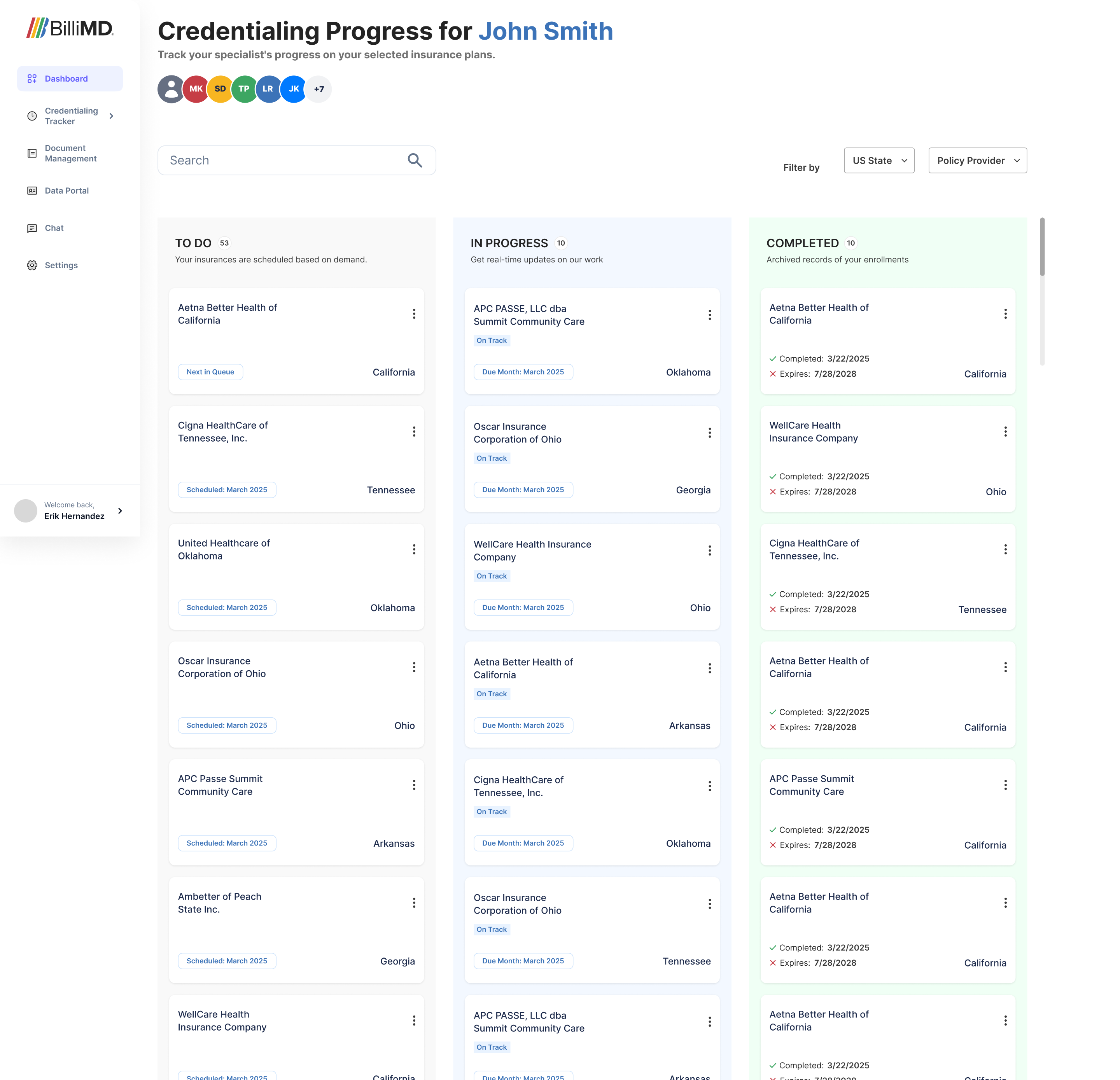Expand Credentialing Tracker submenu chevron
1120x1080 pixels.
pyautogui.click(x=112, y=116)
